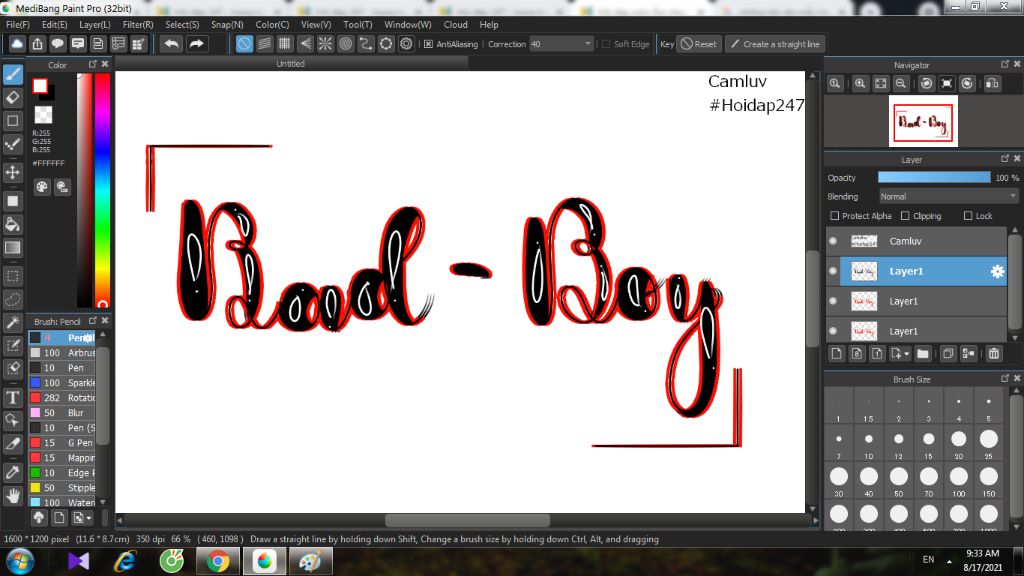This screenshot has width=1024, height=576.
Task: Enable crisscross grid snap
Action: [x=284, y=44]
